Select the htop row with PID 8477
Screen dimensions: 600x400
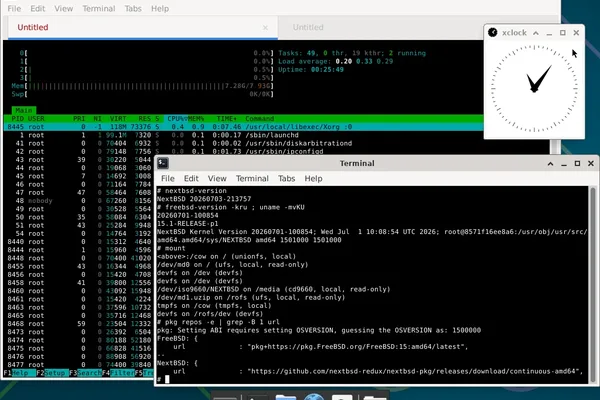pos(79,365)
